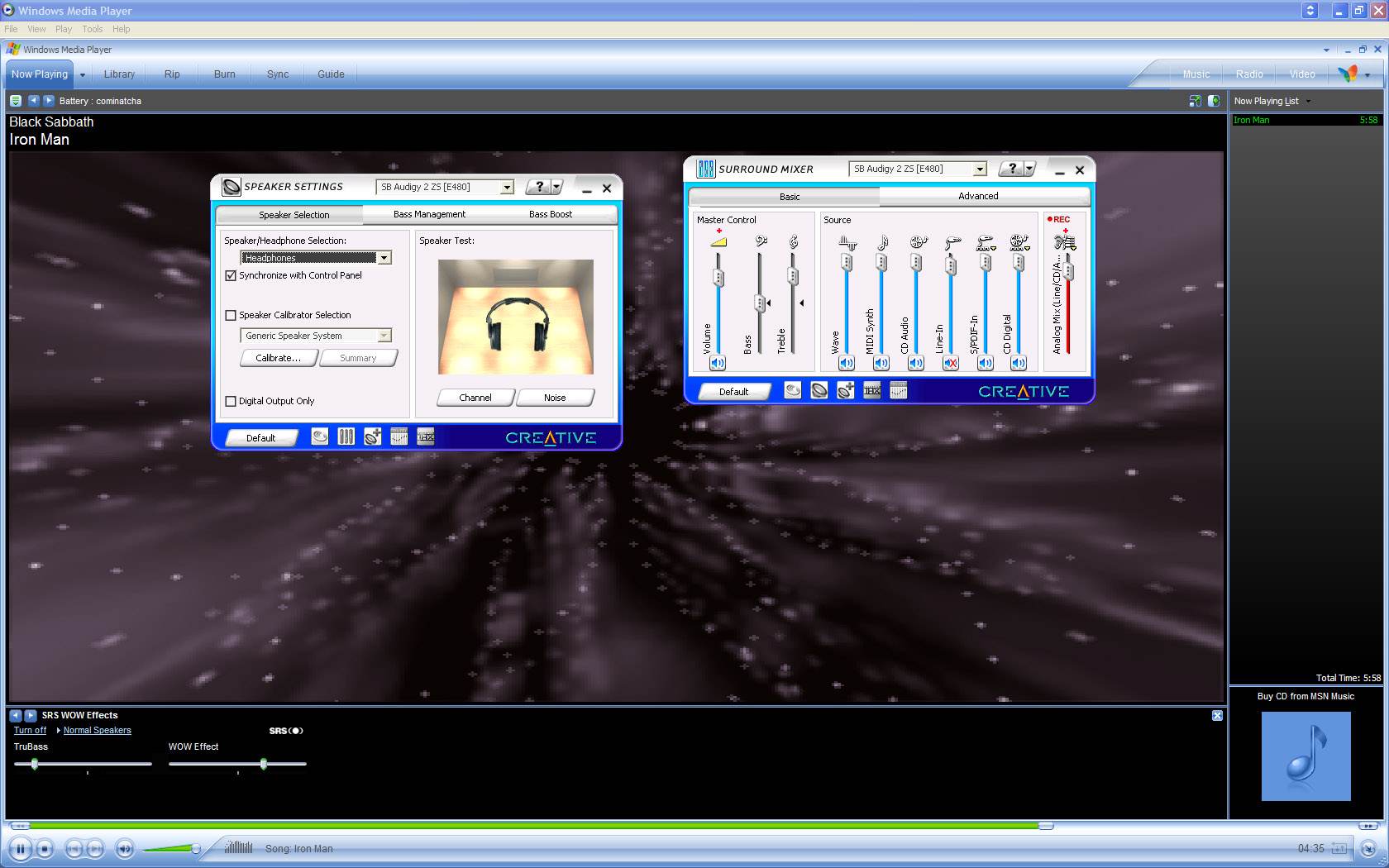This screenshot has width=1389, height=868.
Task: Click the Treble clef icon
Action: click(x=793, y=241)
